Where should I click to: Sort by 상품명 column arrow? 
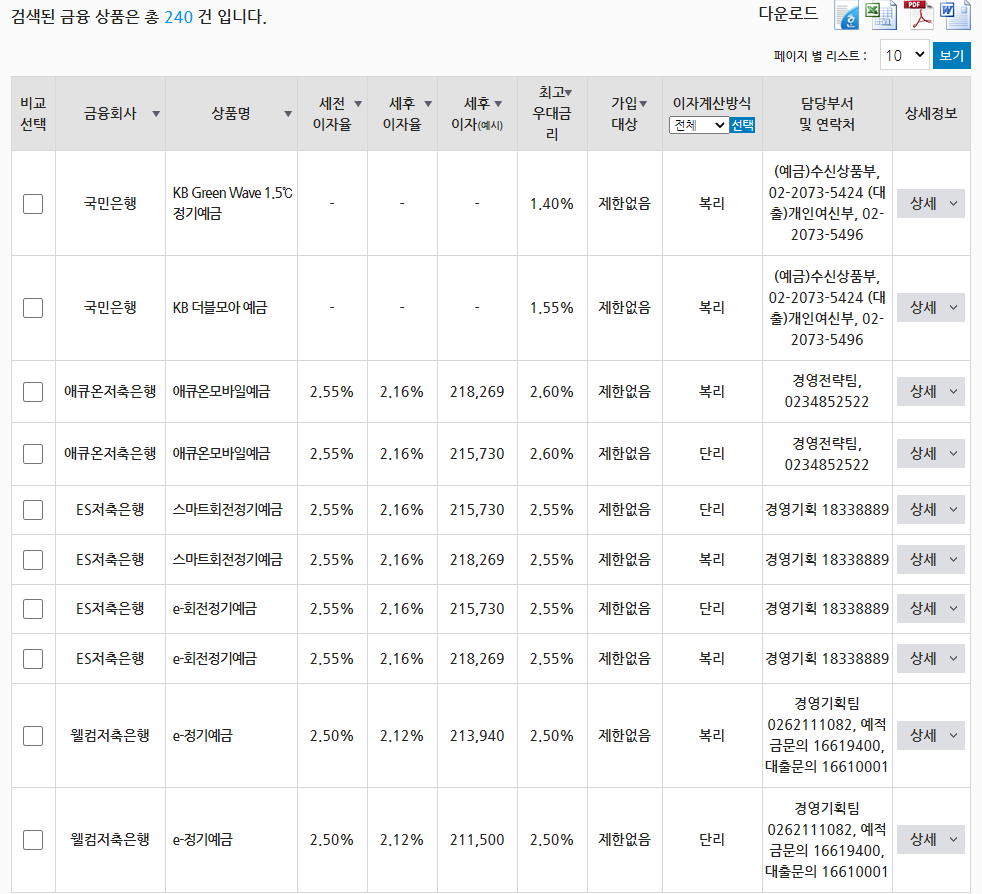point(288,114)
